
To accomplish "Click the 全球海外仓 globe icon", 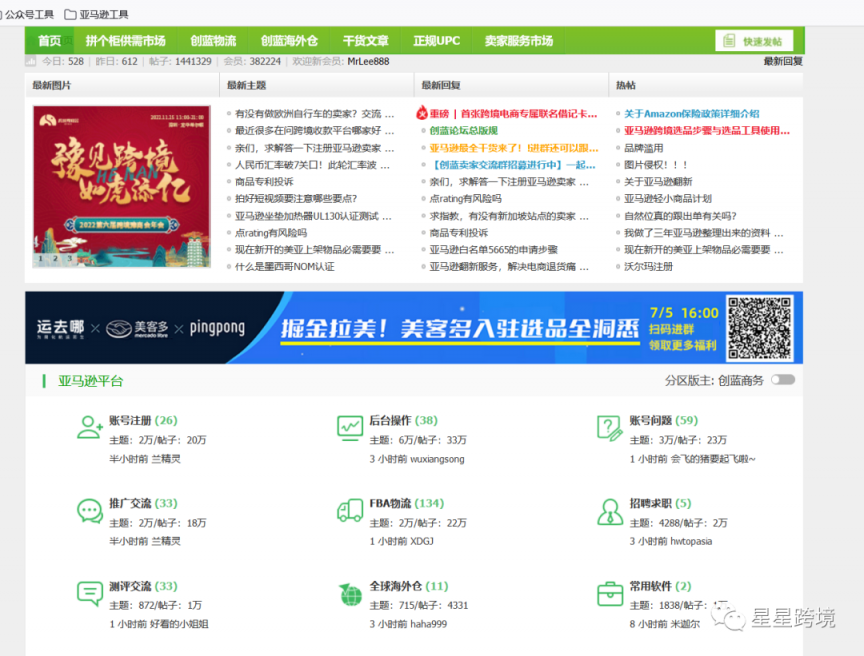I will (x=350, y=594).
